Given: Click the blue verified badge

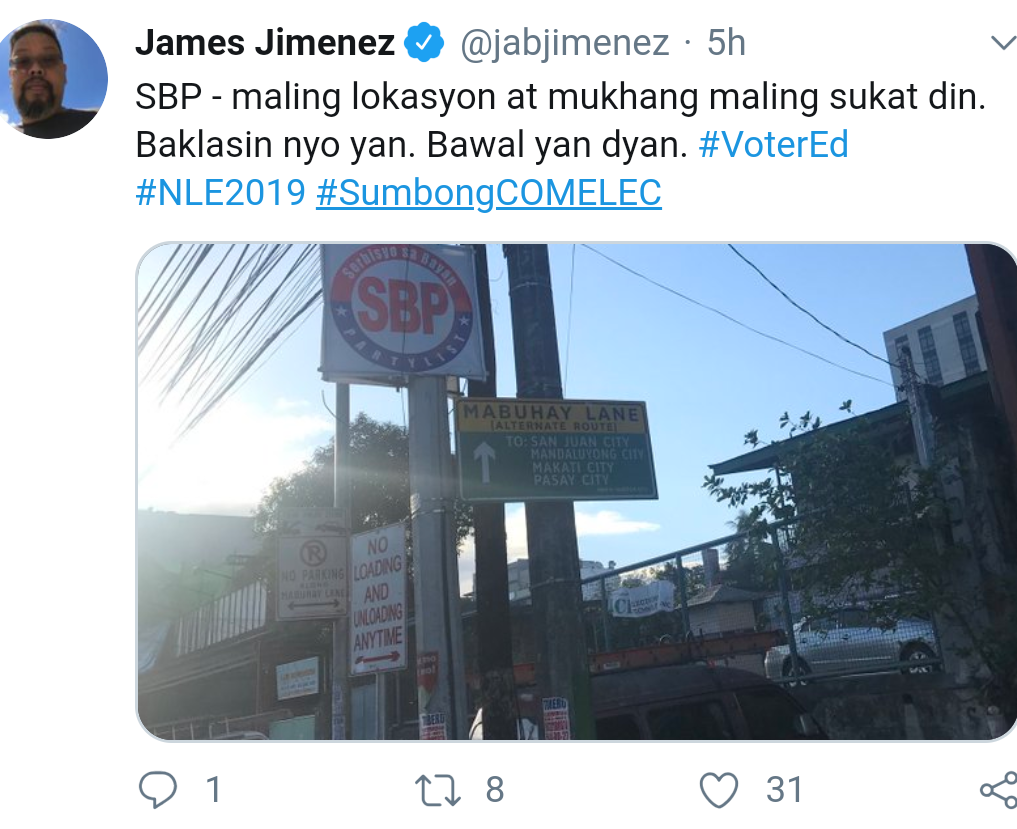Looking at the screenshot, I should point(424,42).
